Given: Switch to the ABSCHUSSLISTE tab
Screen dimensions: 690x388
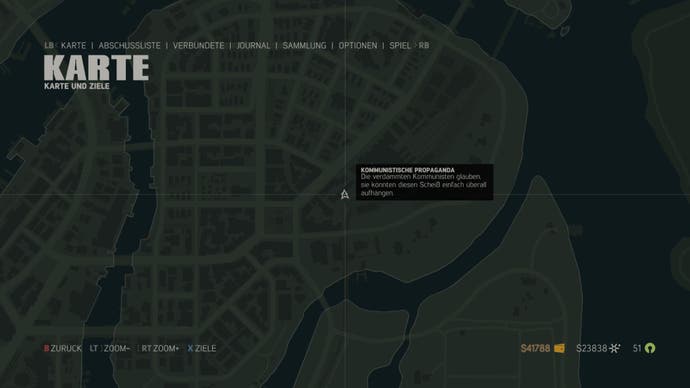Looking at the screenshot, I should coord(129,45).
